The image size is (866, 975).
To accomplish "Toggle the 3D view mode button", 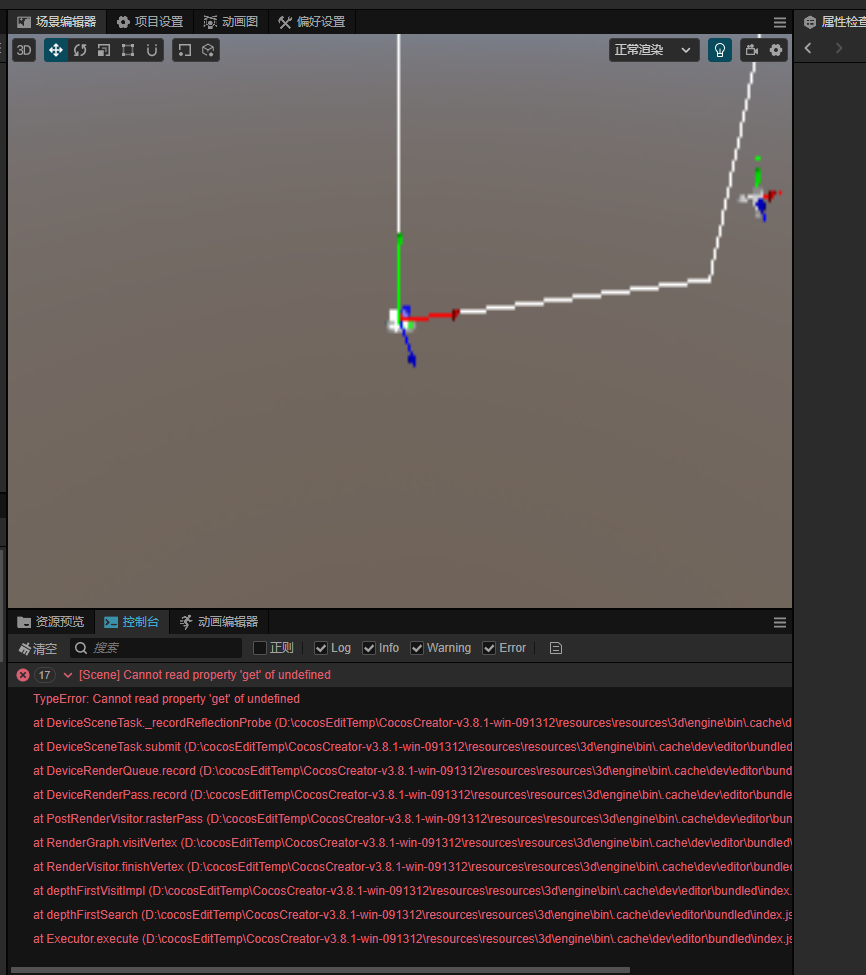I will point(24,50).
